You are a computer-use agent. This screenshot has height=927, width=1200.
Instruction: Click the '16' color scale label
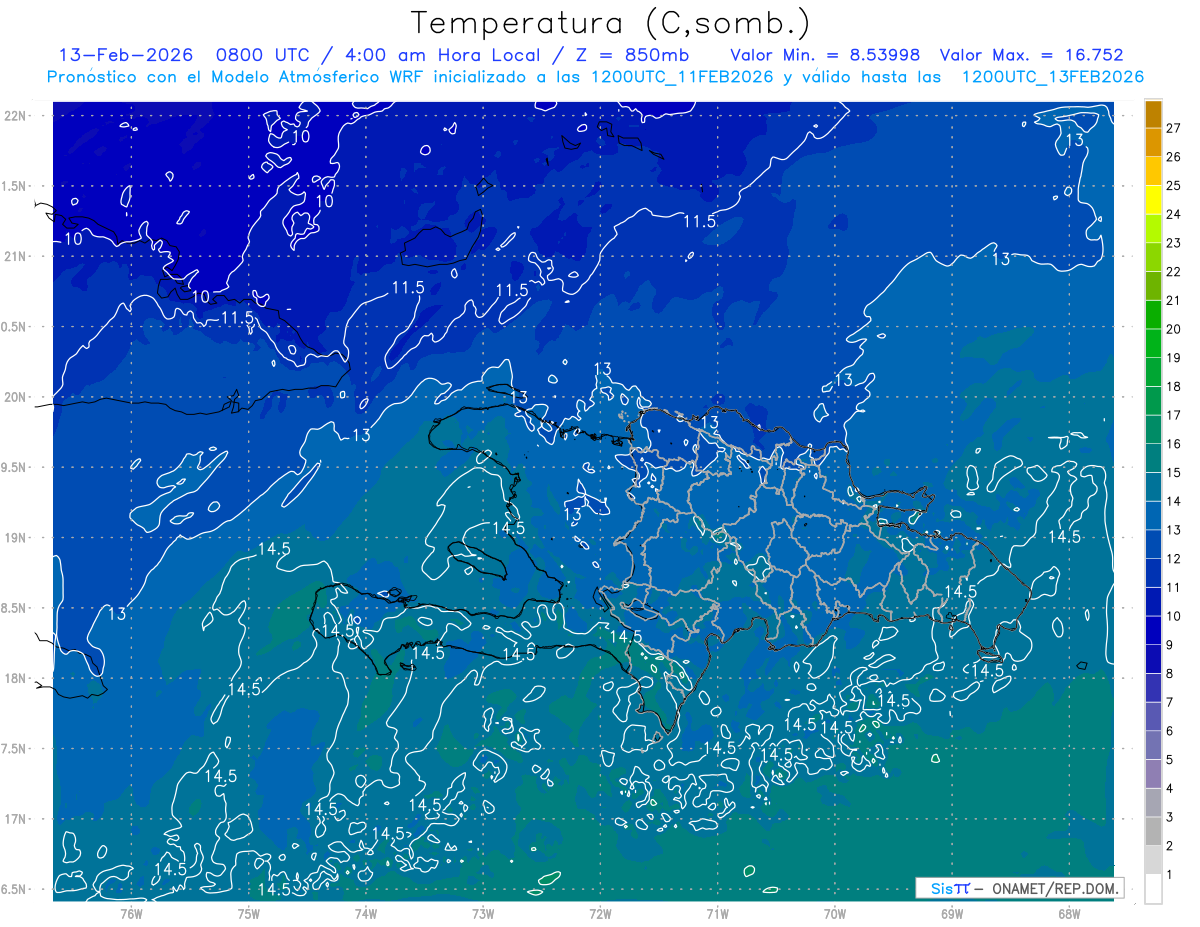pos(1173,444)
